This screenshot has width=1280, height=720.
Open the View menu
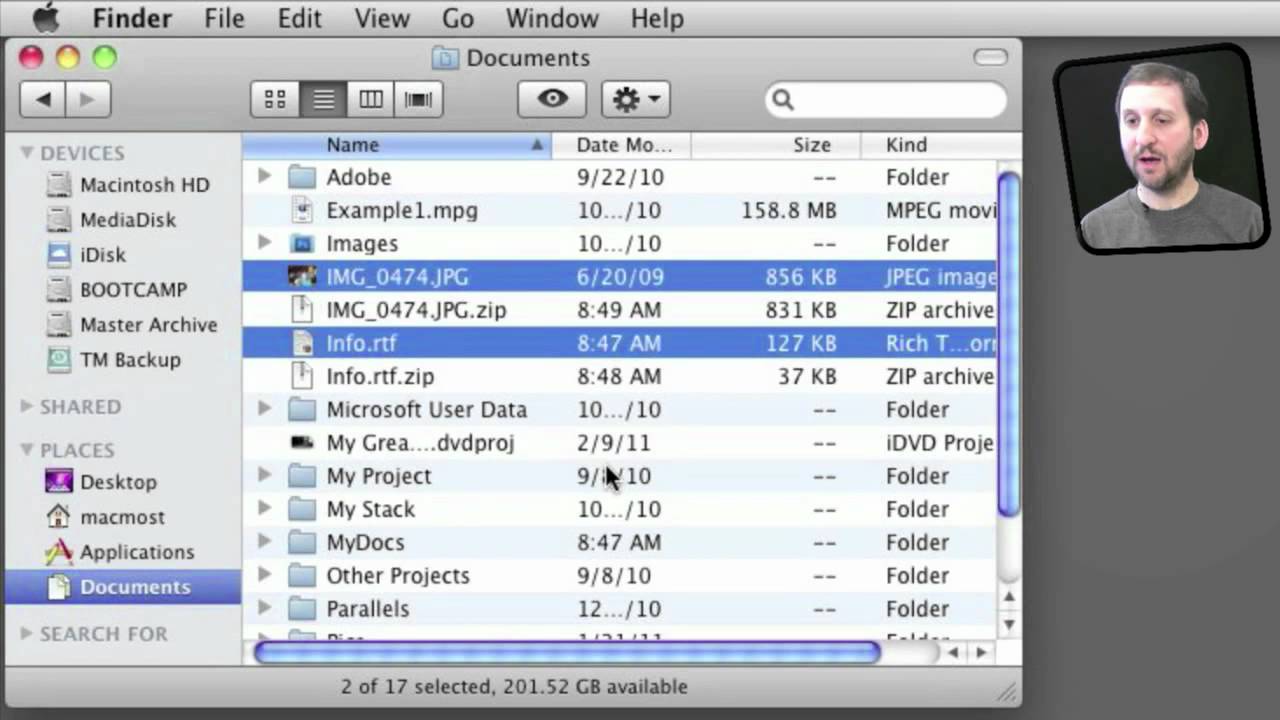(382, 18)
